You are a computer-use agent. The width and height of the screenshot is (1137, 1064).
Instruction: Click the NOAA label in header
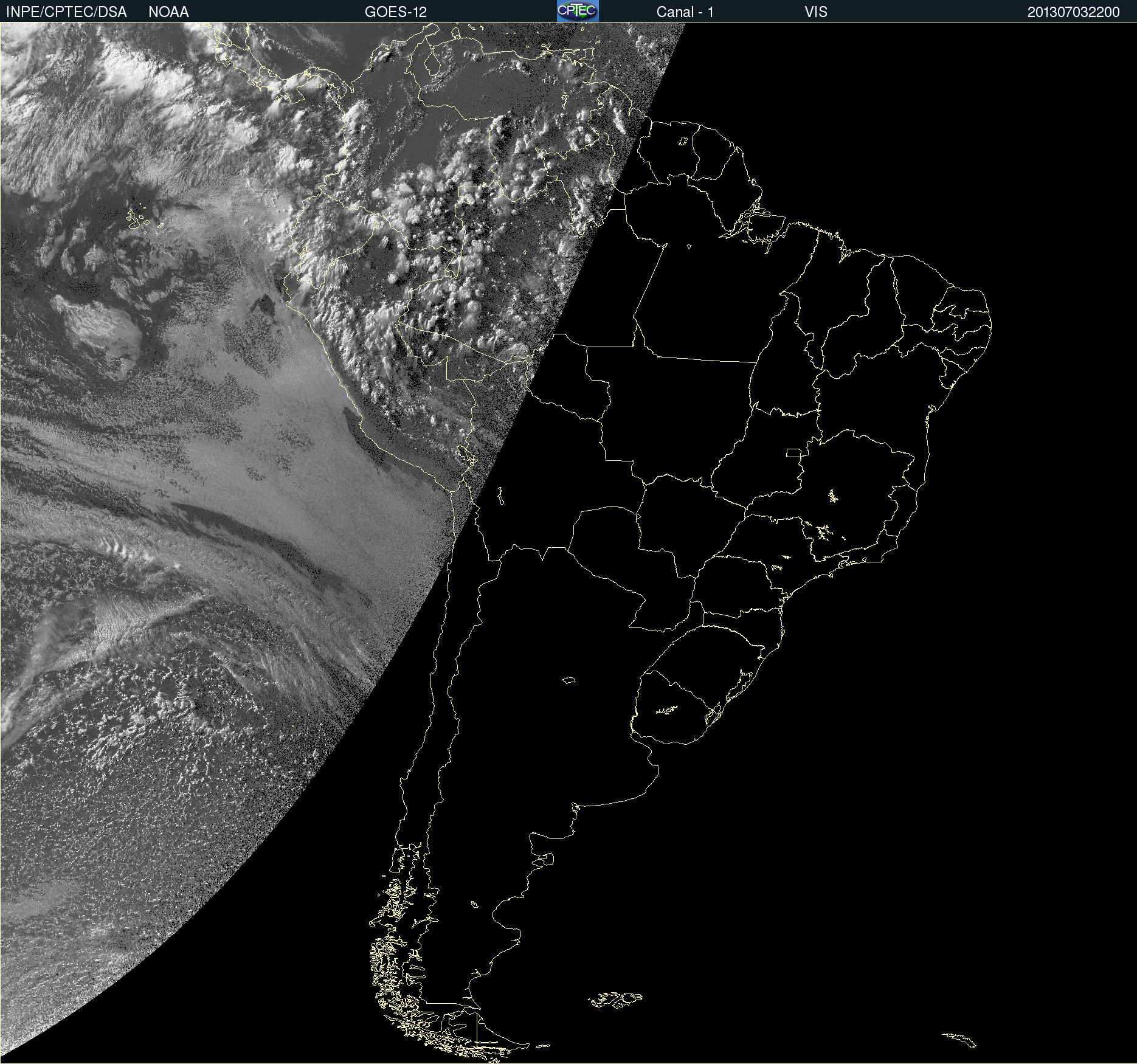point(168,12)
